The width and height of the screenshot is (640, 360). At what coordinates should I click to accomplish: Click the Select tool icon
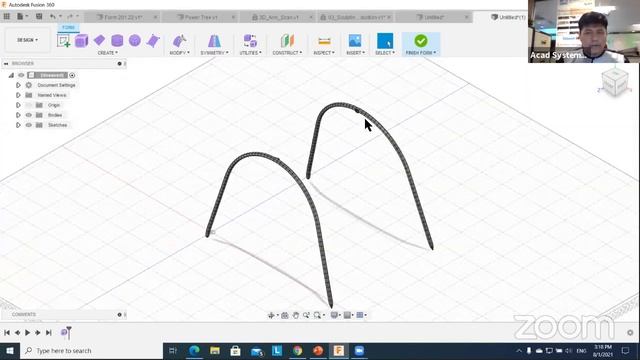point(385,41)
